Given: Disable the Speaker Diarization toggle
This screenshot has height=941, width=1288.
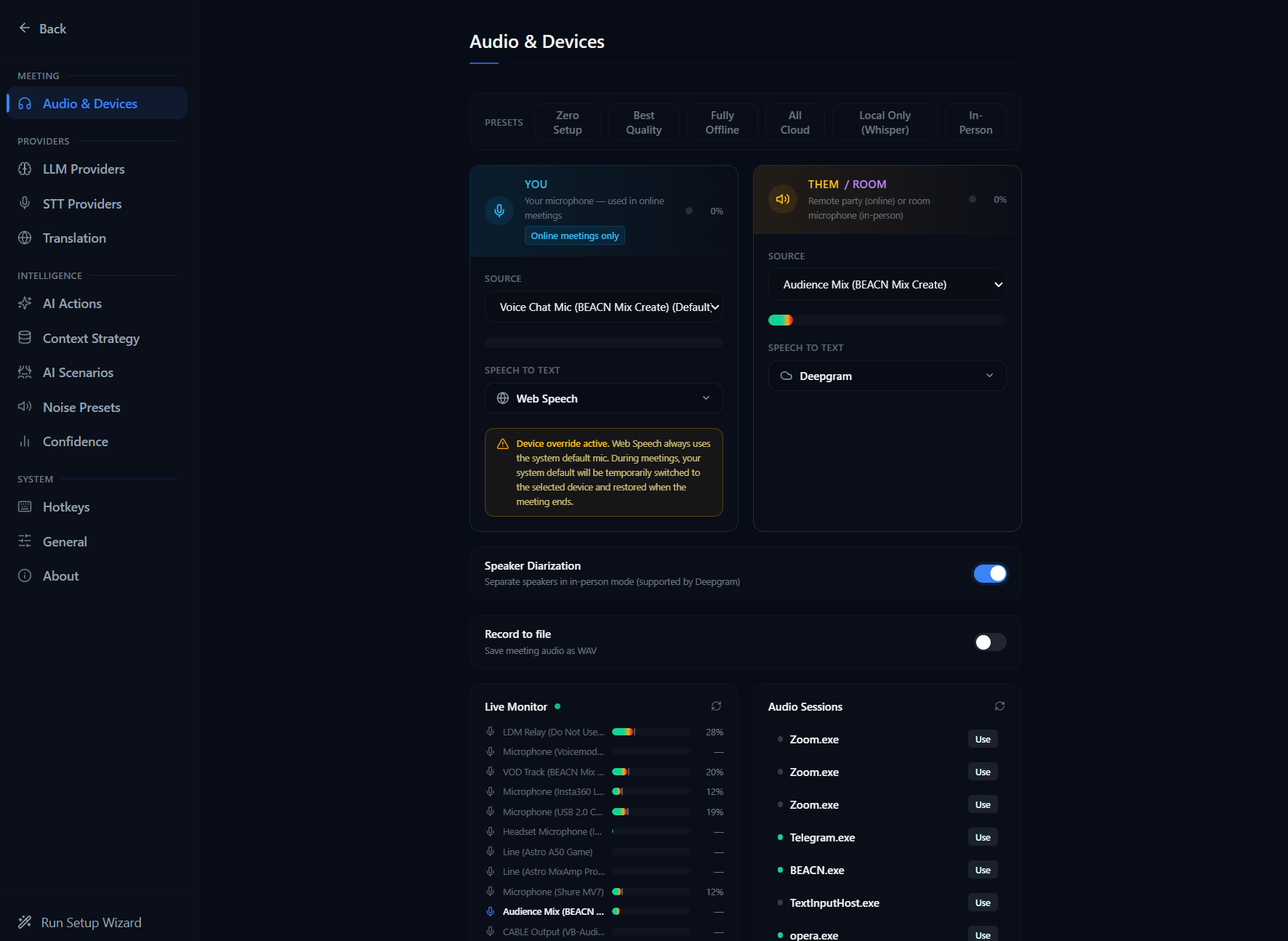Looking at the screenshot, I should [x=989, y=573].
